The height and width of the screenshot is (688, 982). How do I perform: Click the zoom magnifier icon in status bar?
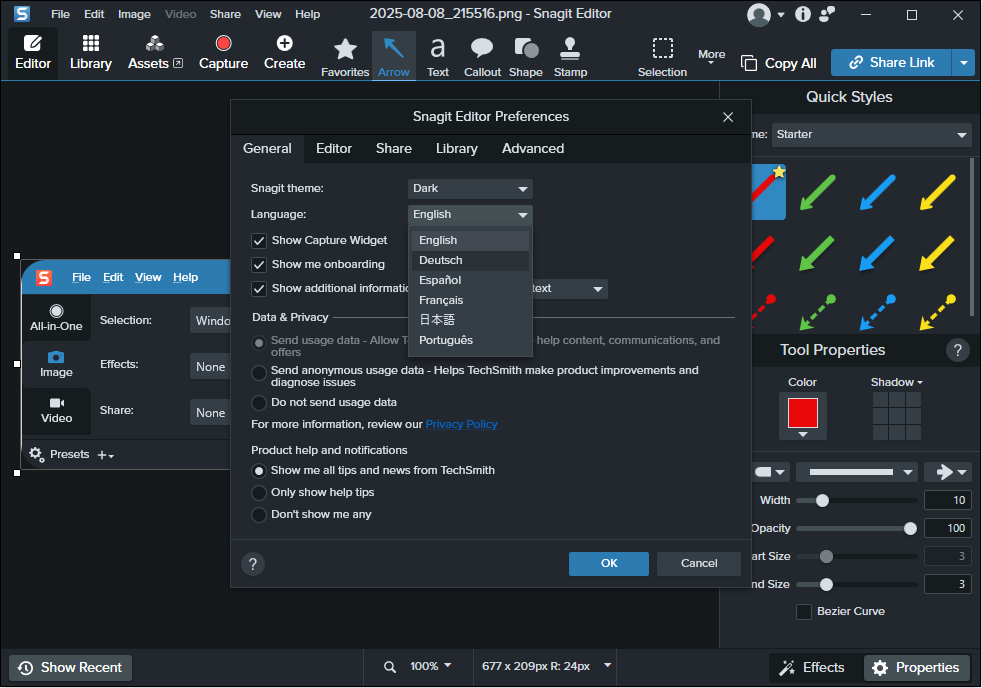390,667
